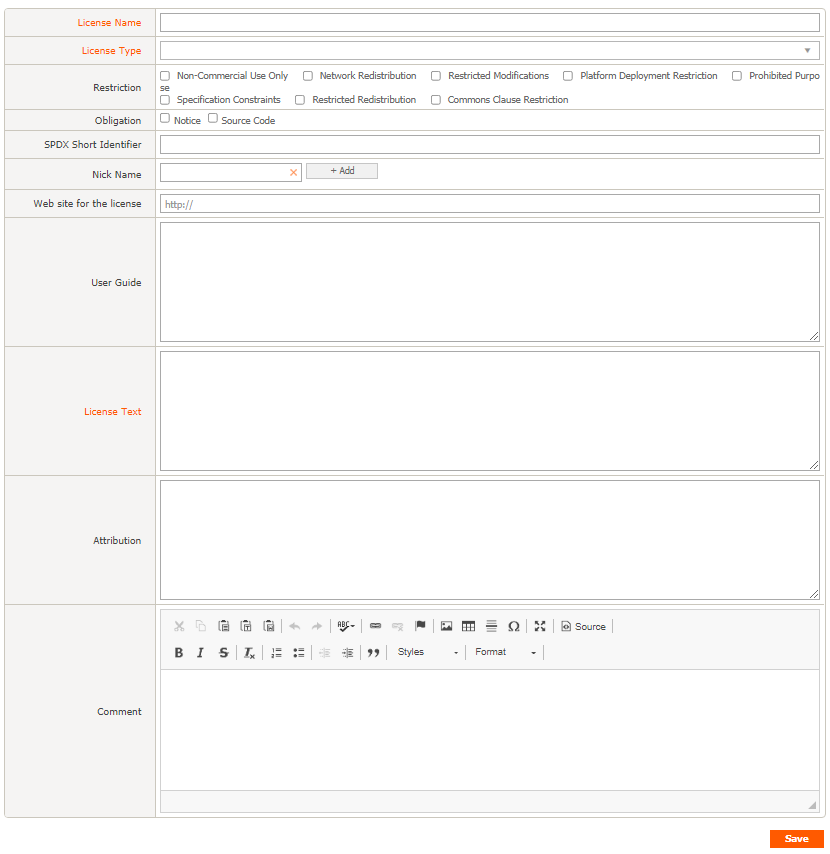Viewport: 830px width, 854px height.
Task: Click inside the License Text textarea
Action: [x=490, y=411]
